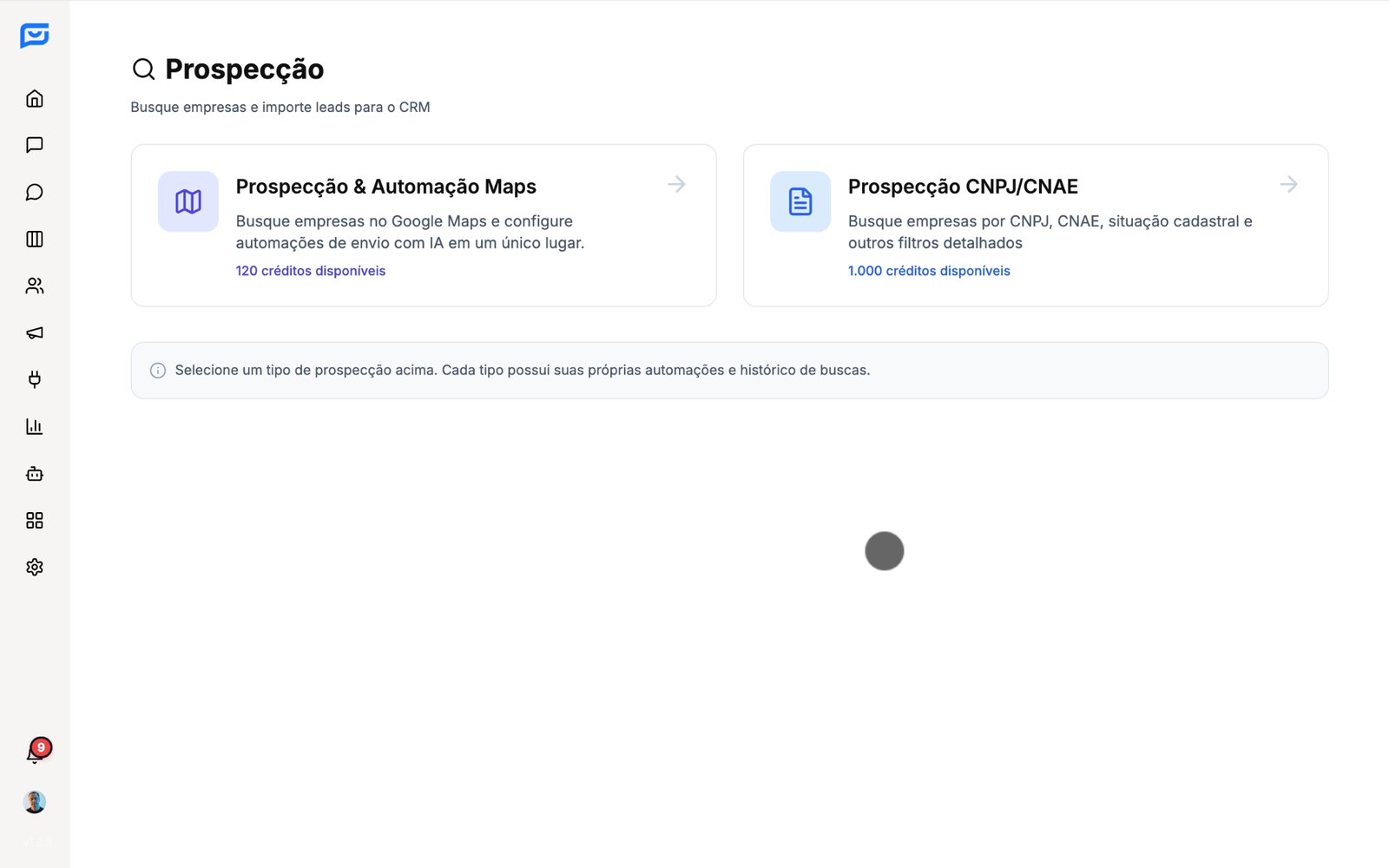Viewport: 1389px width, 868px height.
Task: Open the user profile avatar
Action: click(x=35, y=800)
